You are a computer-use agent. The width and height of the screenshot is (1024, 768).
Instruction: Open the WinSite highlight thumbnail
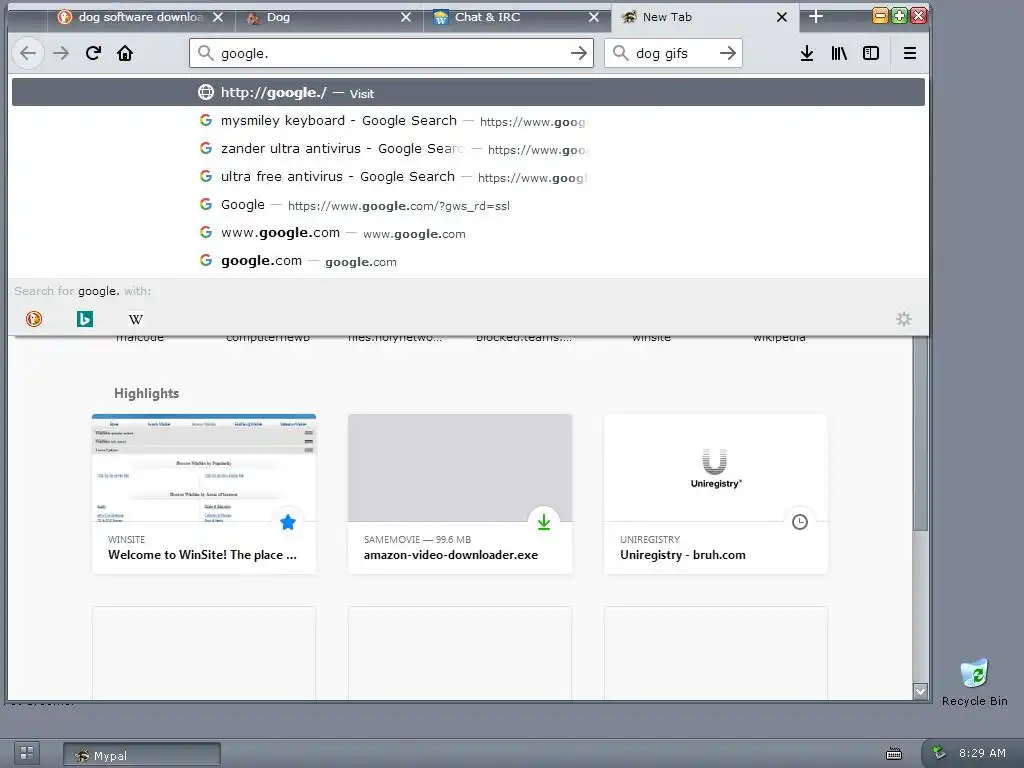[x=204, y=468]
